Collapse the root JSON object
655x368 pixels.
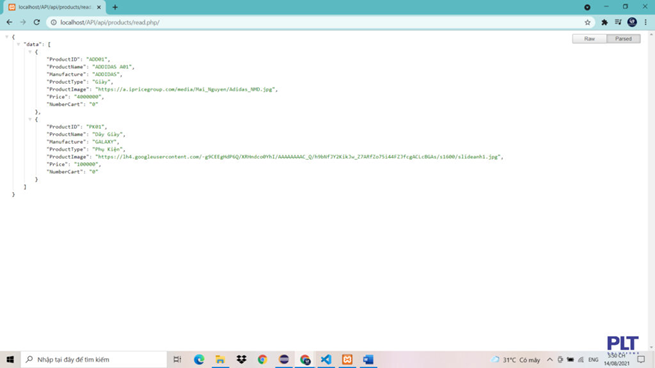click(7, 37)
